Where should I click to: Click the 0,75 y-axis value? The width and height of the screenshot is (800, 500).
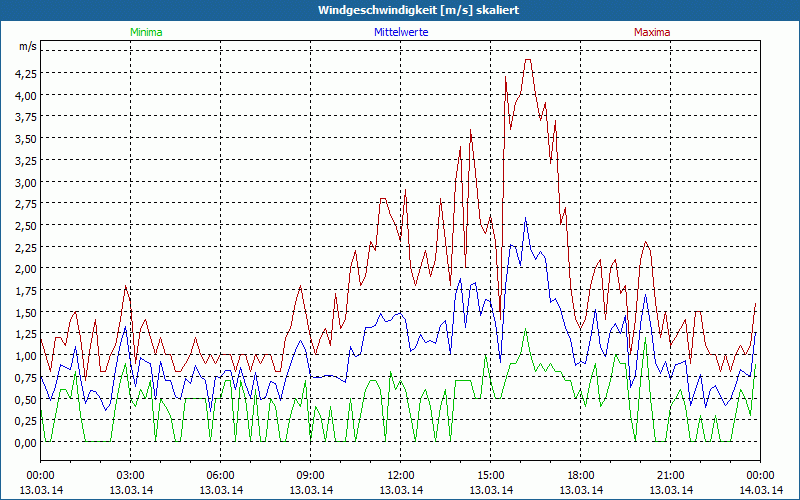coord(26,377)
